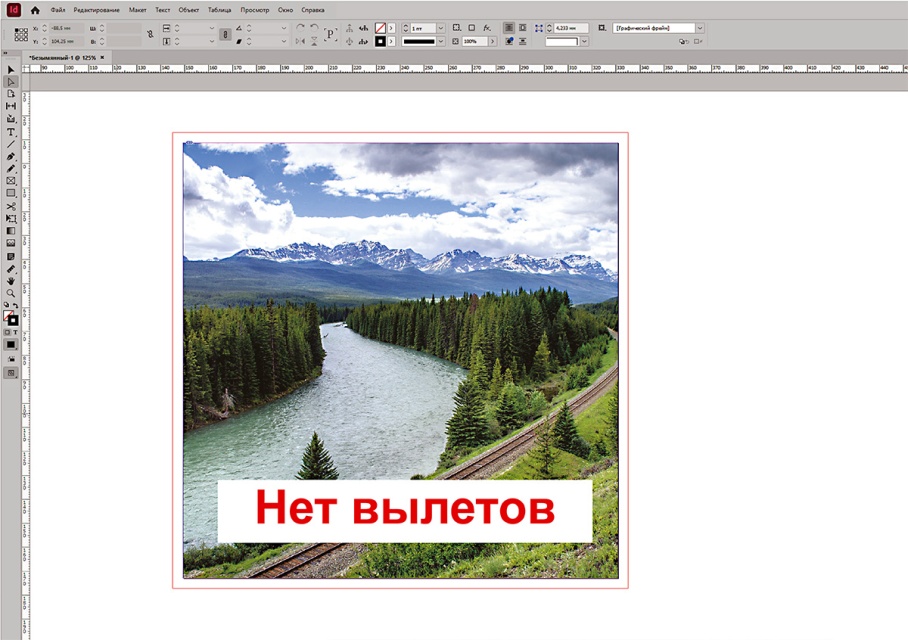
Task: Set the reference point locator grid
Action: click(x=21, y=35)
